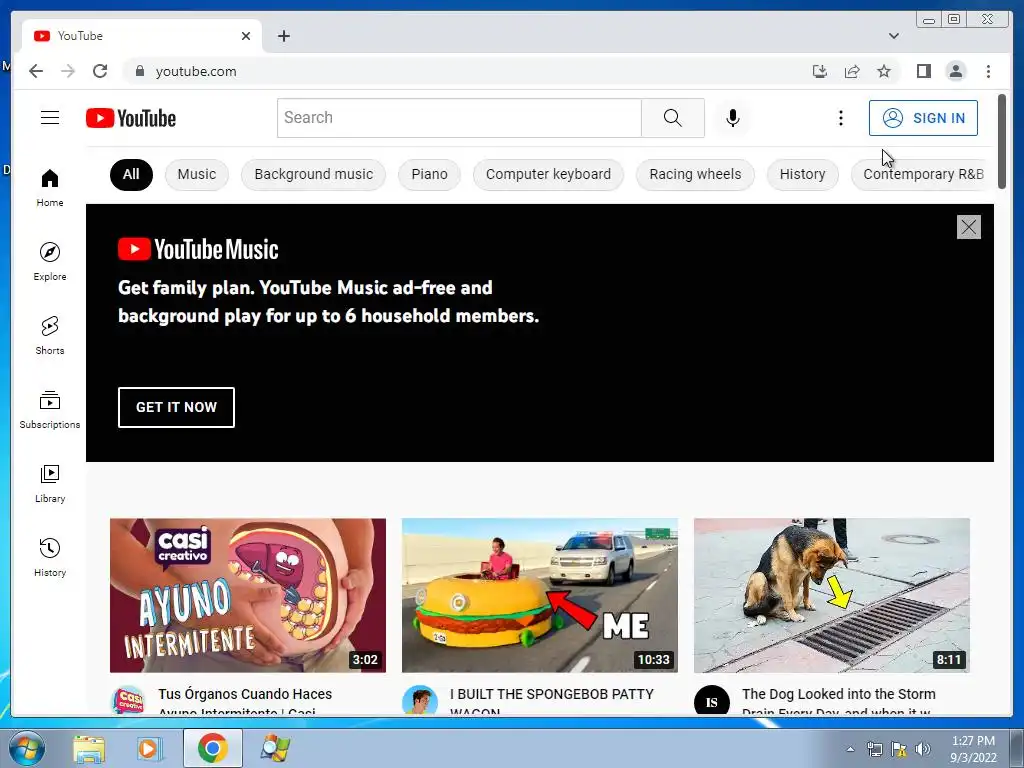View site information lock icon
The width and height of the screenshot is (1024, 768).
(139, 71)
